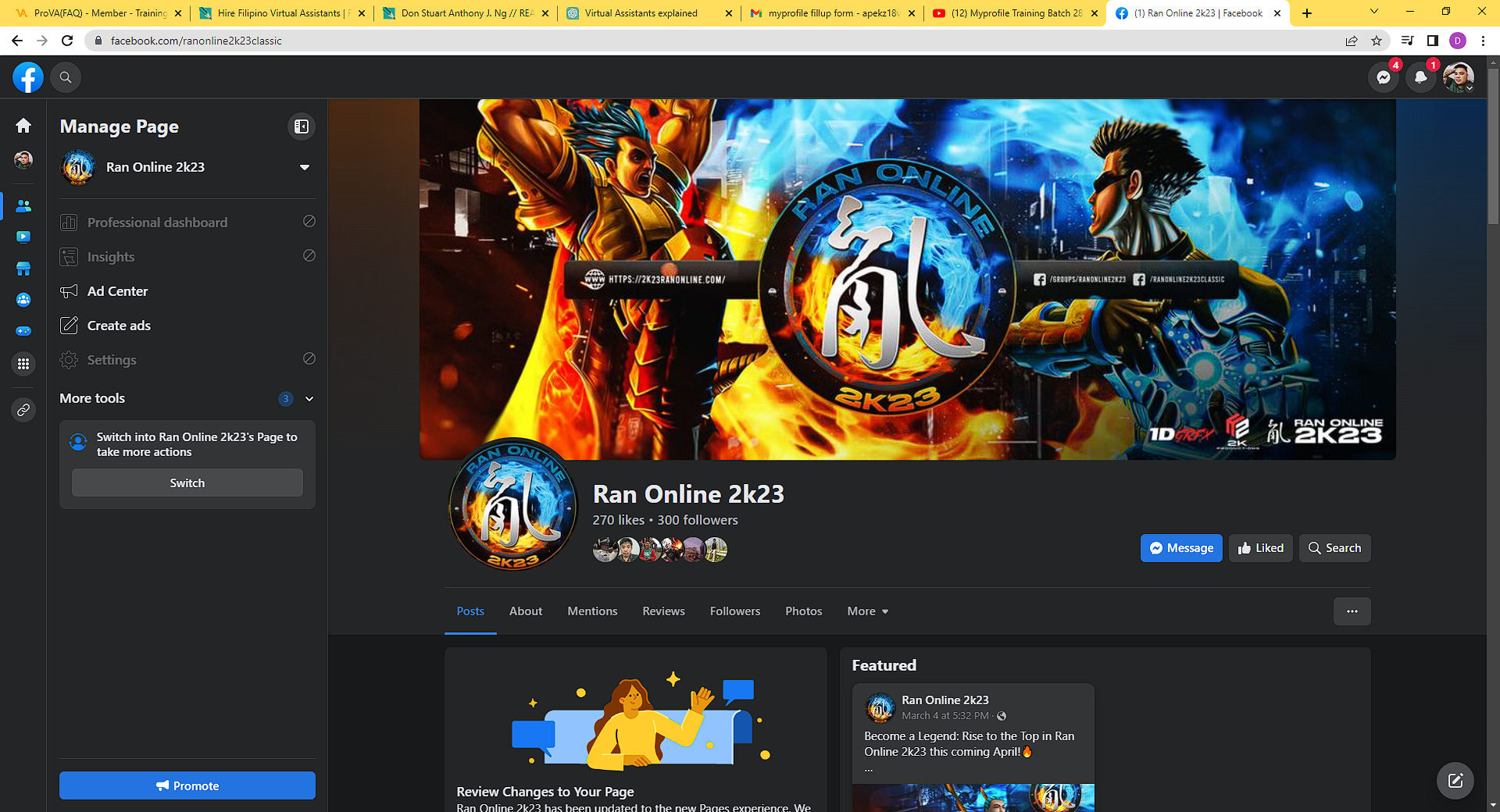Click the Message button
This screenshot has height=812, width=1500.
(1181, 548)
